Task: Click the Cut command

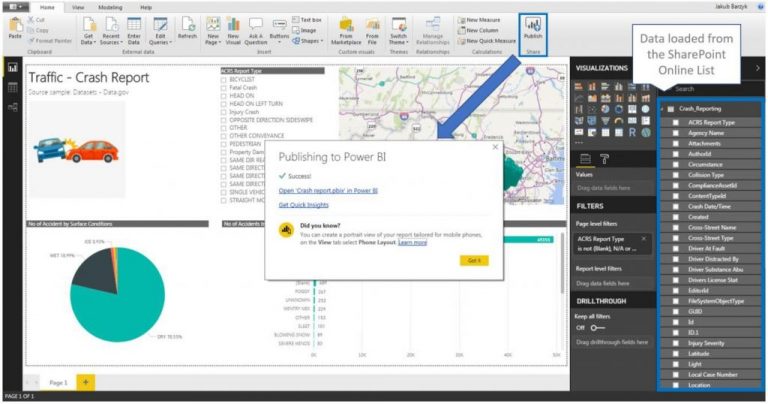Action: pyautogui.click(x=36, y=20)
